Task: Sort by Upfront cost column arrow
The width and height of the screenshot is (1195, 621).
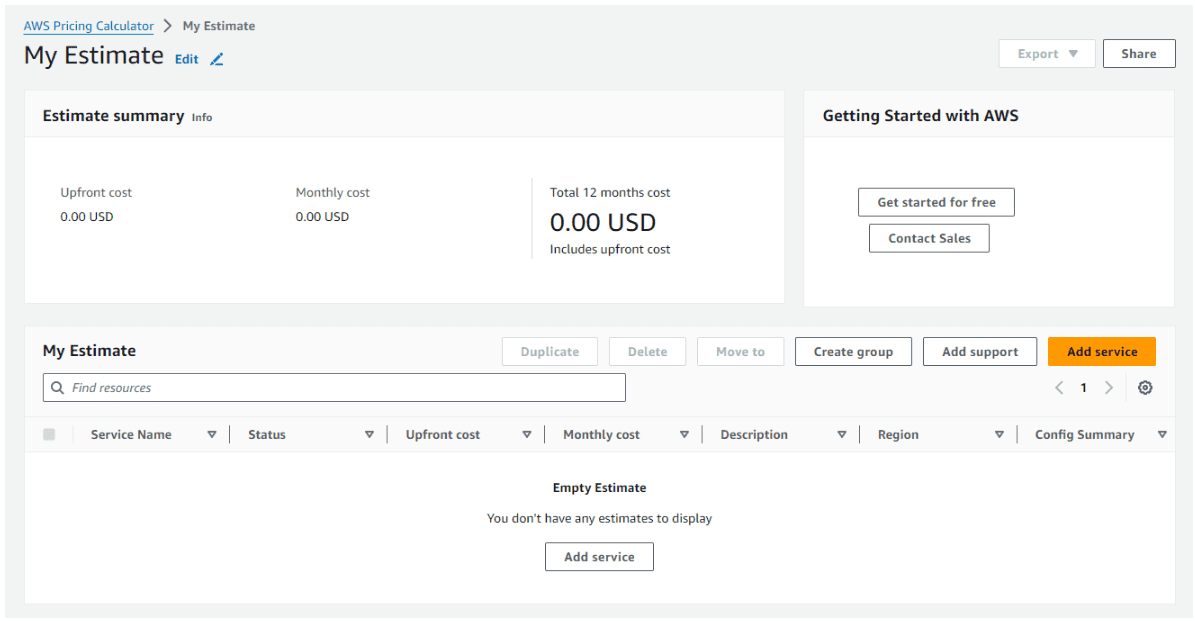Action: click(x=527, y=434)
